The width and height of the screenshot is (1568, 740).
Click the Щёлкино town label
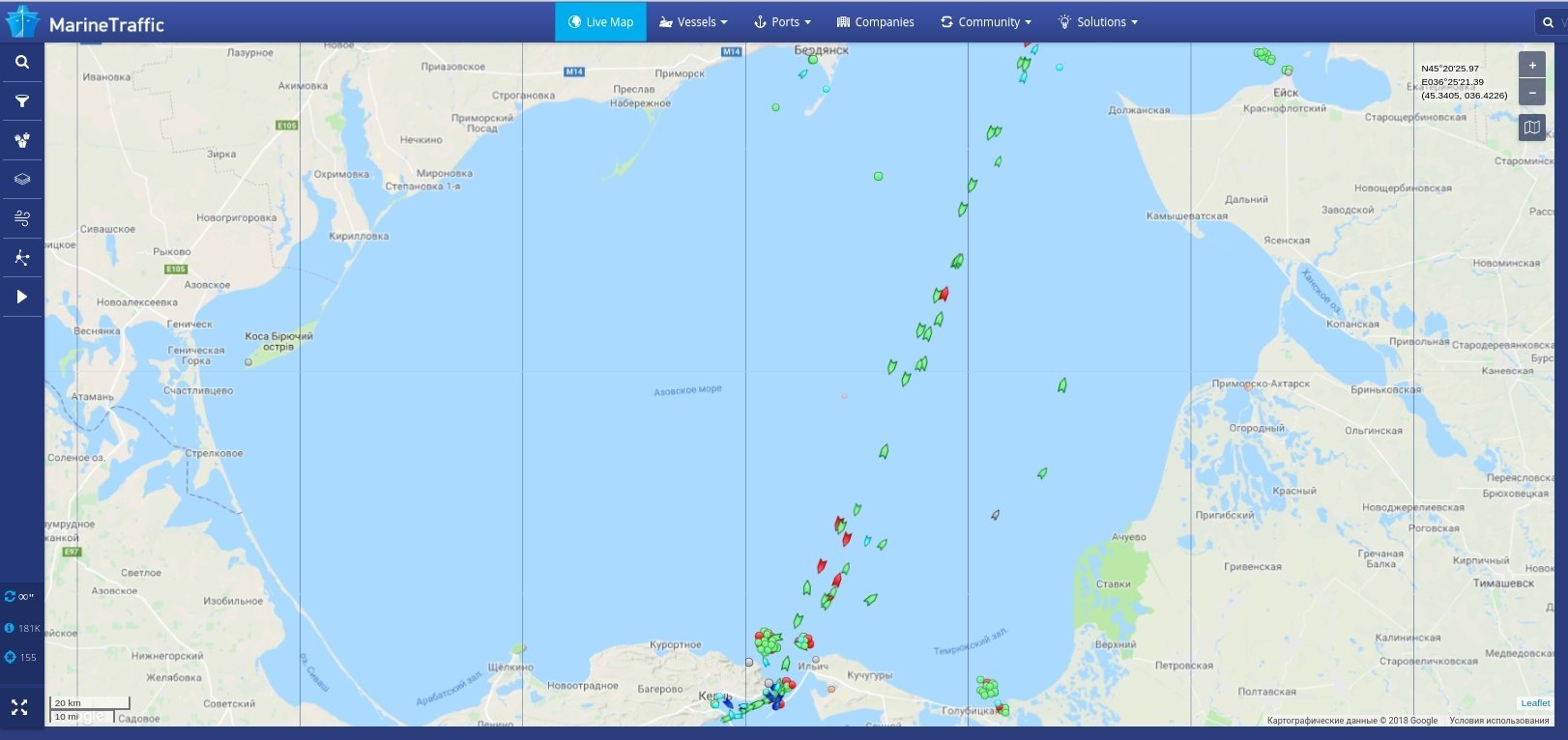click(x=510, y=667)
